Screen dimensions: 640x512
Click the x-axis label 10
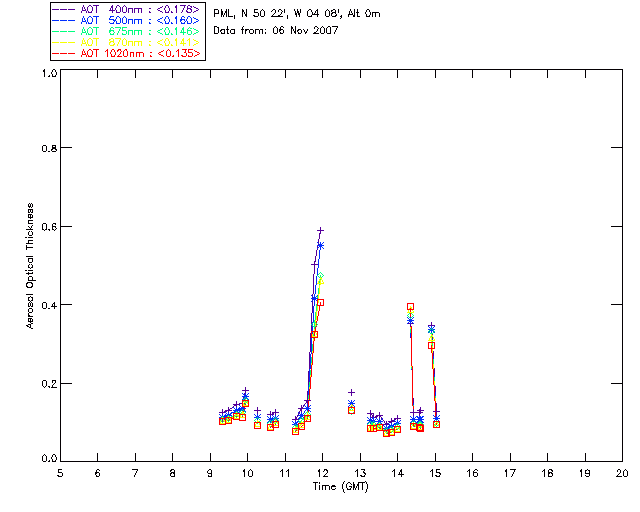(x=247, y=473)
